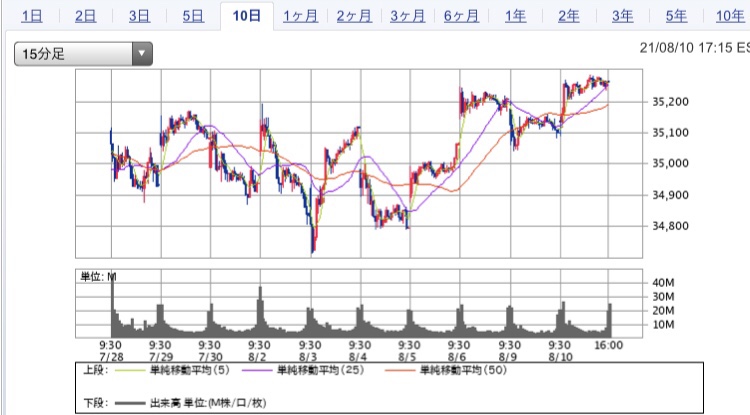Click the 出来高 単位 legend text
This screenshot has width=750, height=415.
(x=208, y=403)
